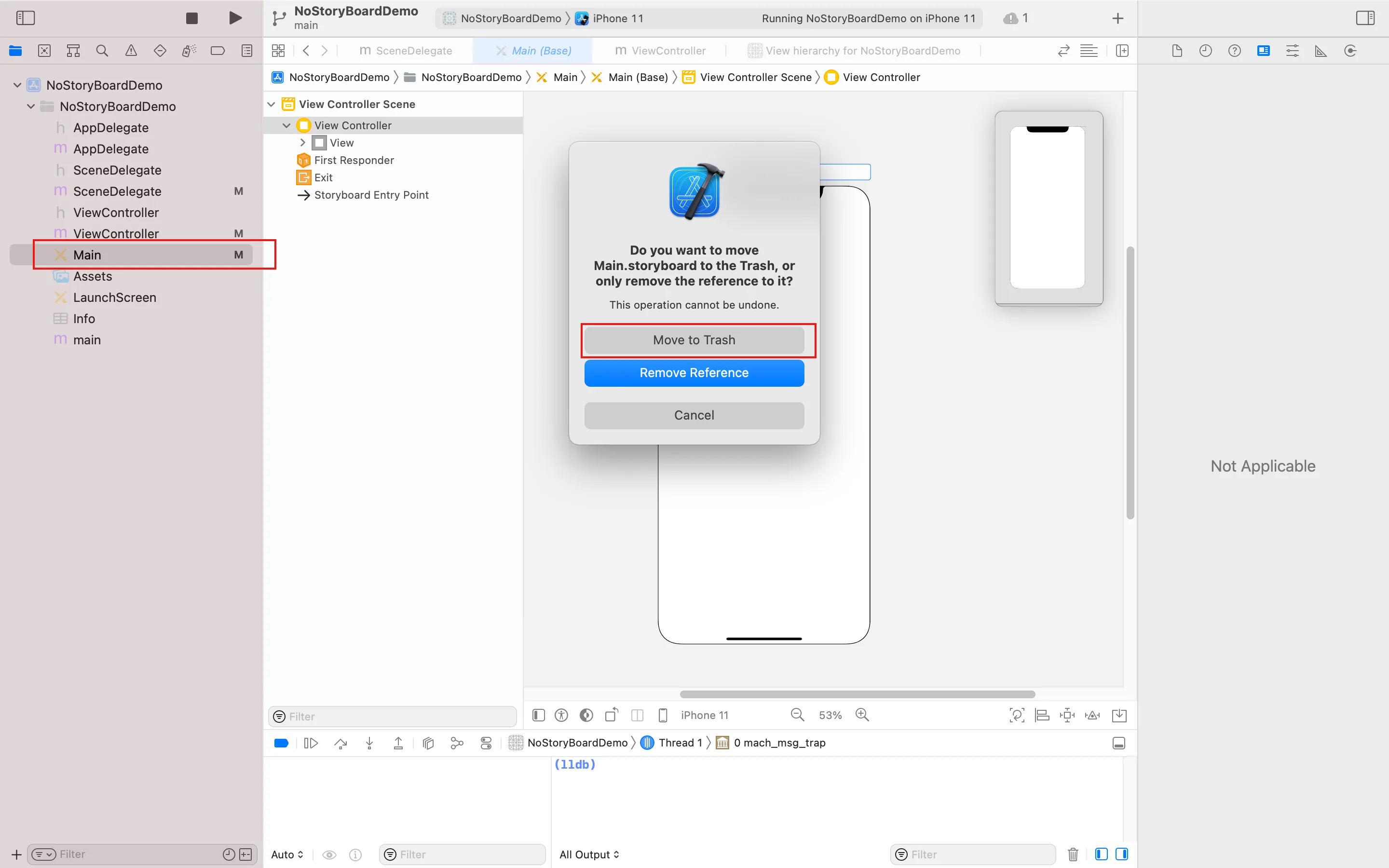Collapse View Controller disclosure in outline
Viewport: 1389px width, 868px height.
point(286,125)
